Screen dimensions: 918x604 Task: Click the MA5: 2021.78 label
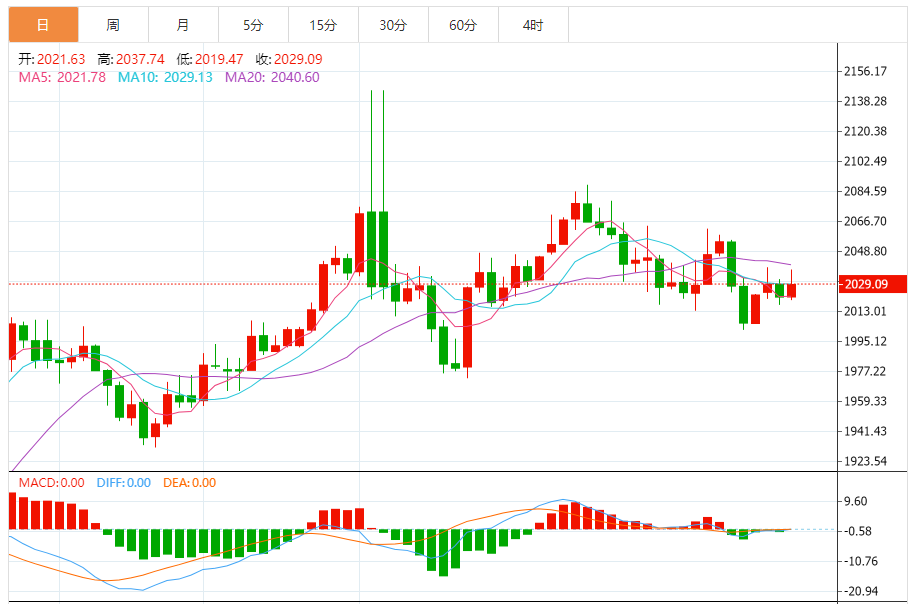62,77
